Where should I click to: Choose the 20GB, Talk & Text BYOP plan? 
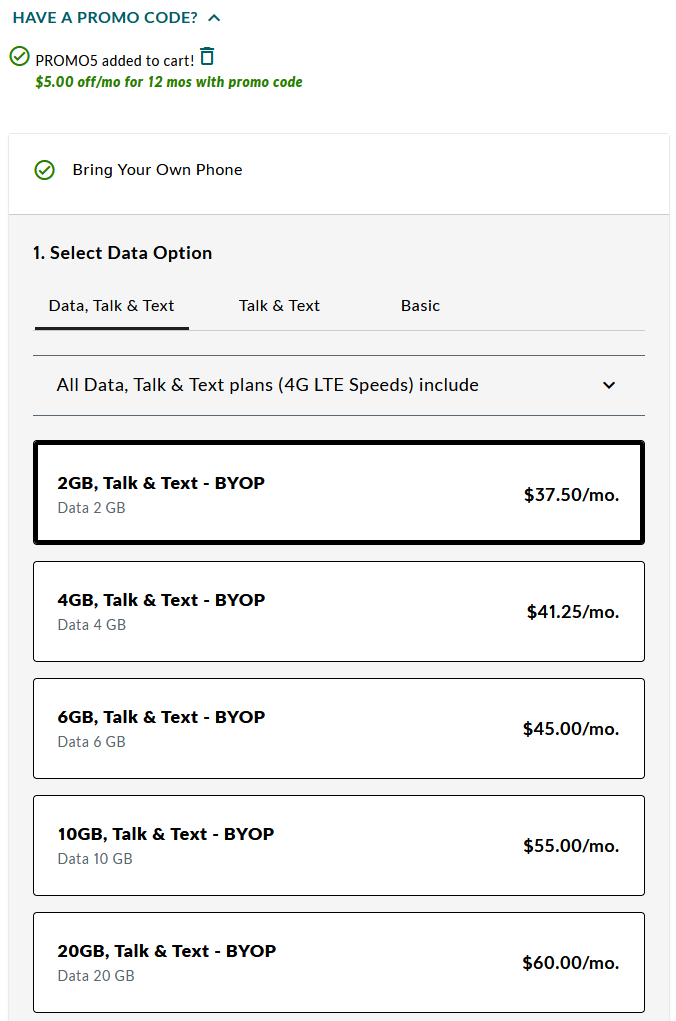pyautogui.click(x=338, y=962)
